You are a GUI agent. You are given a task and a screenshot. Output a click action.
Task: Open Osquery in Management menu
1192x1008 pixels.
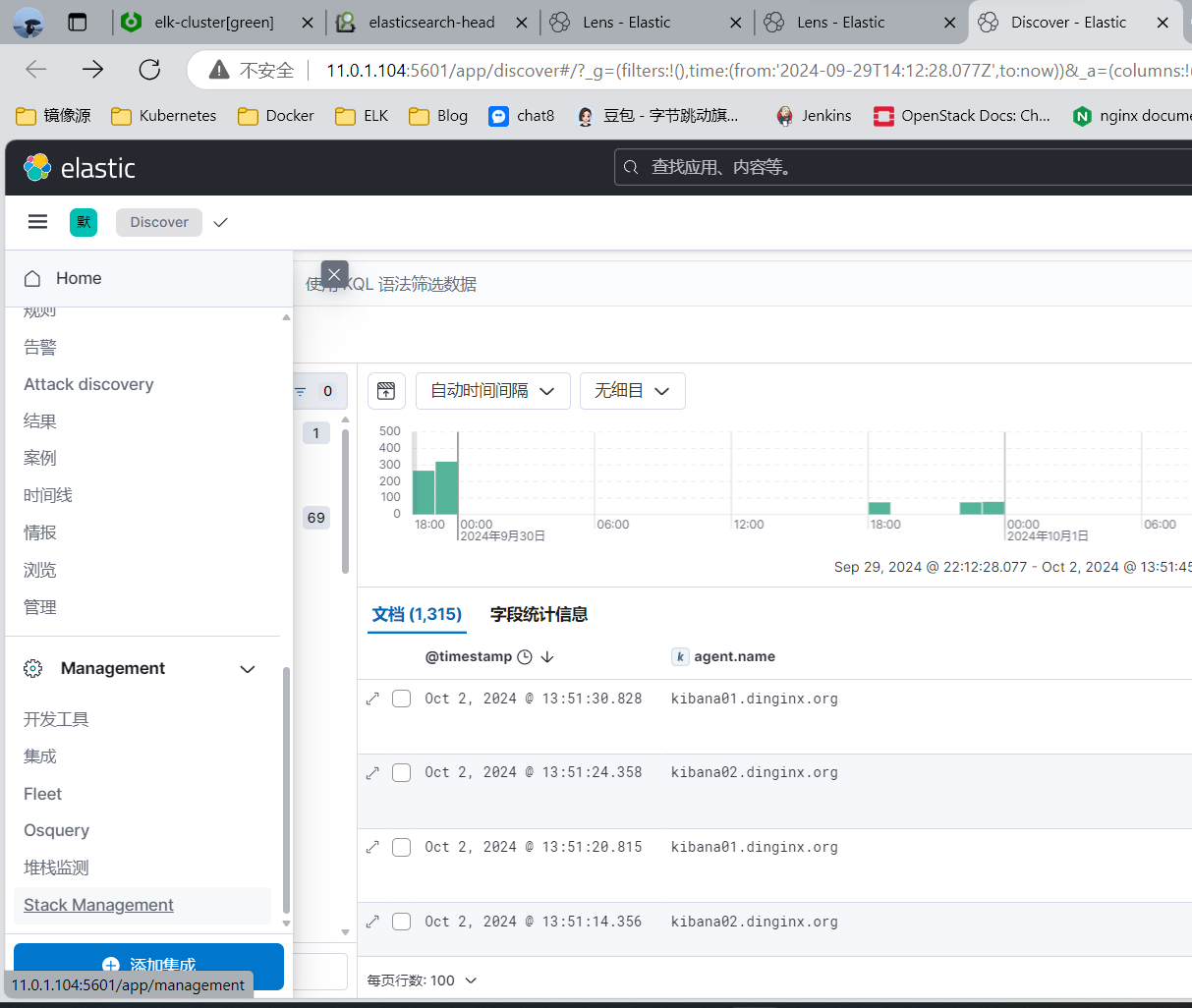56,830
